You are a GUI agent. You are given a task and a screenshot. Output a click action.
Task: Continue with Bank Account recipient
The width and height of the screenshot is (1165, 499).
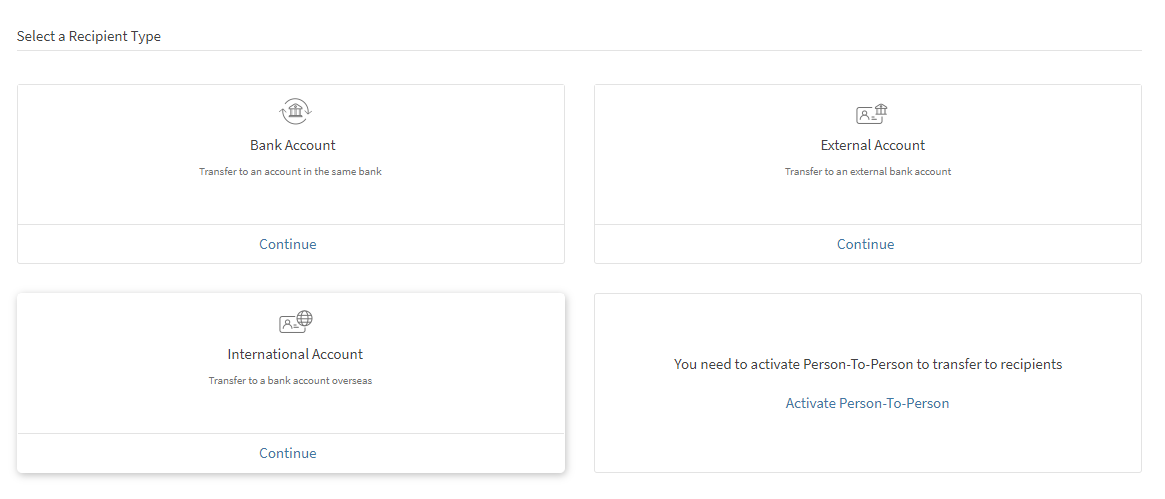[288, 244]
